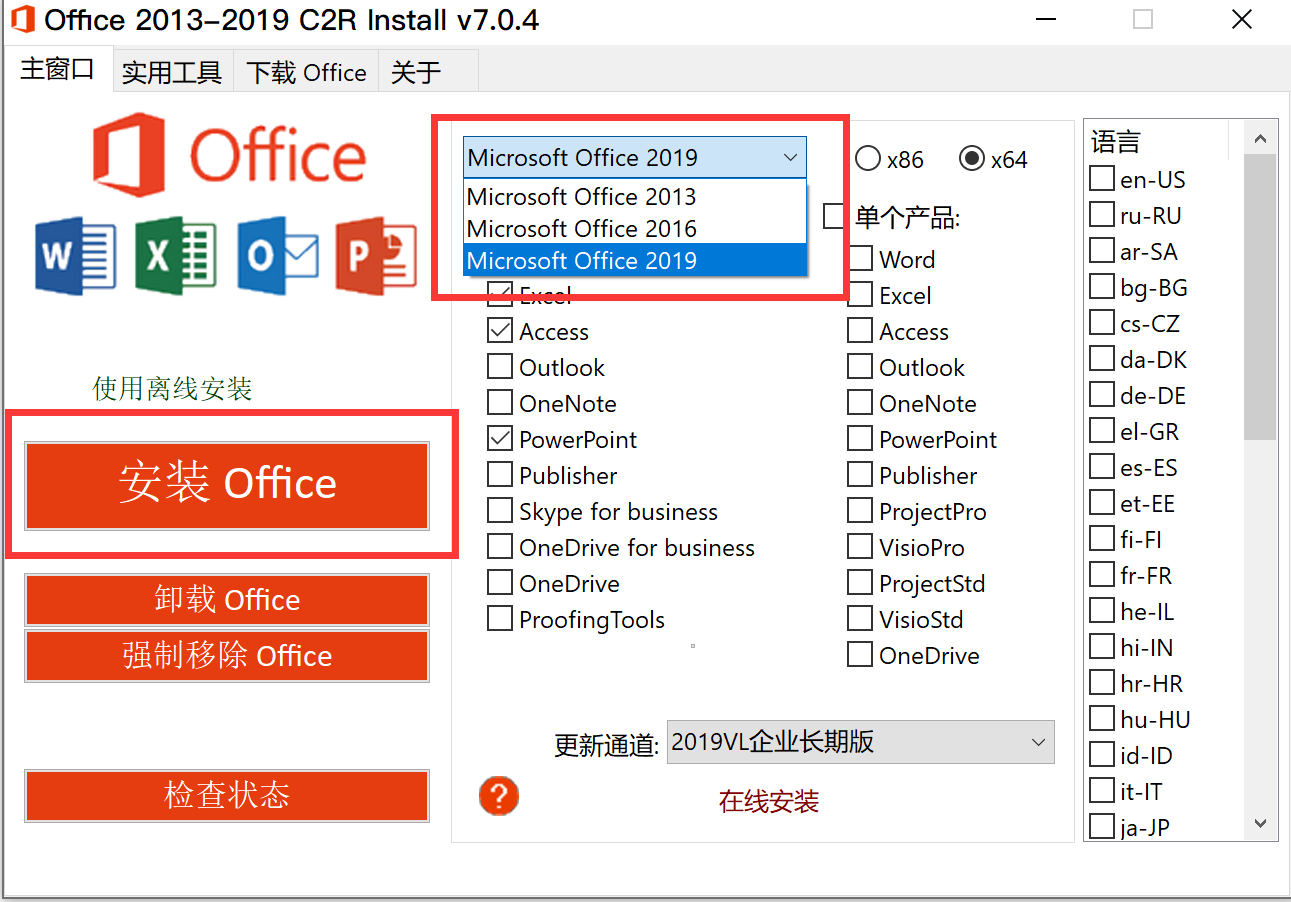
Task: Check Access under single products
Action: coord(860,331)
